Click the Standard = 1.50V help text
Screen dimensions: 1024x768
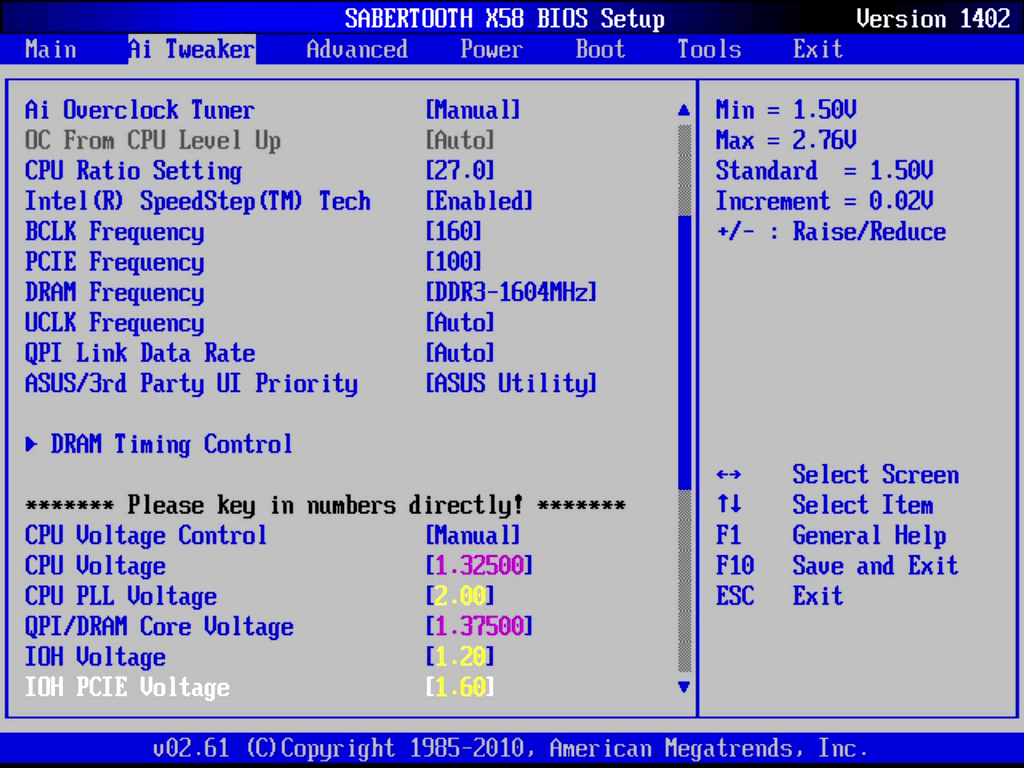[x=825, y=170]
